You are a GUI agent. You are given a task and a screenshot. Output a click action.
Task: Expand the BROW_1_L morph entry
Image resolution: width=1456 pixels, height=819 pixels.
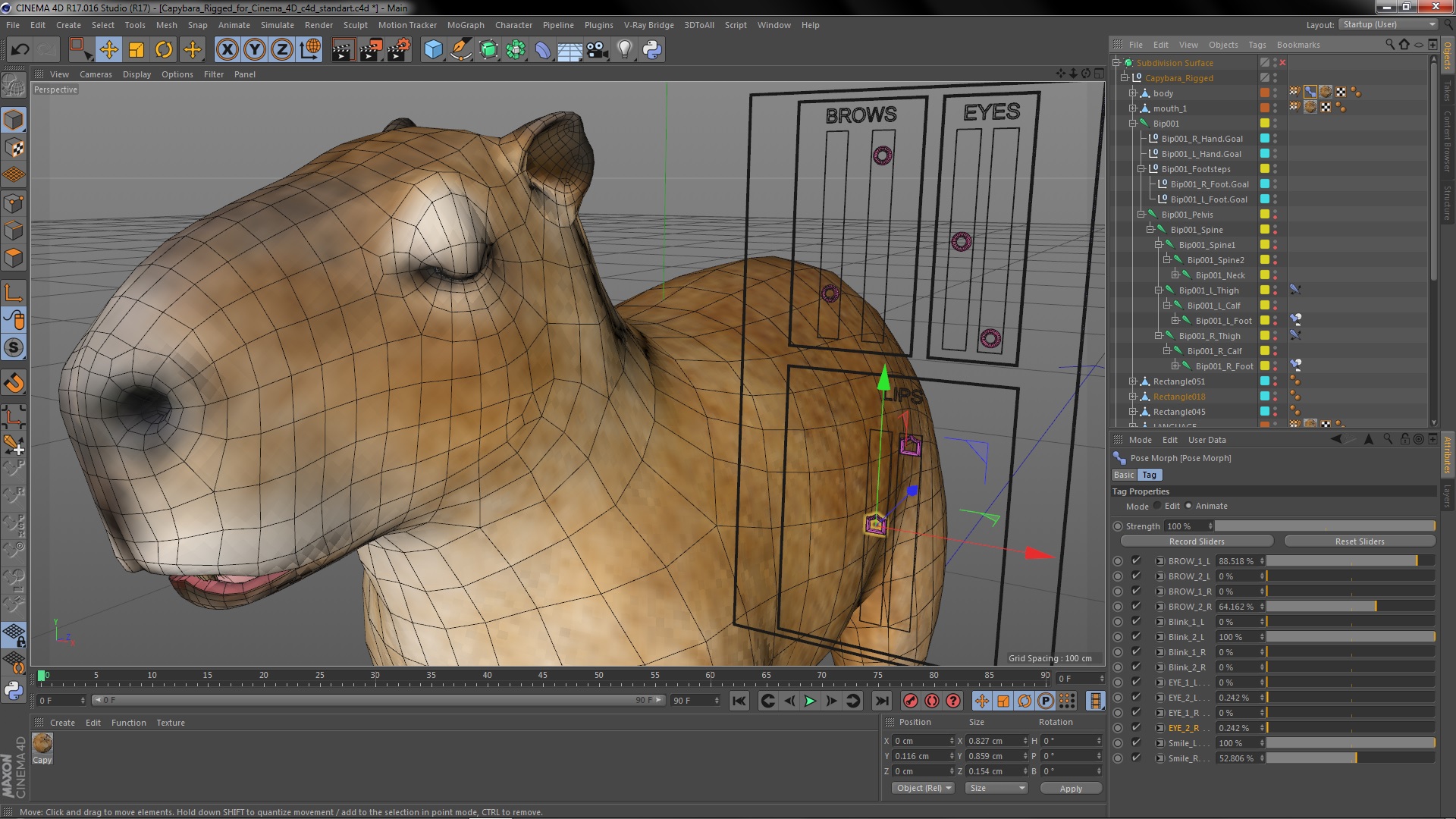click(1159, 561)
